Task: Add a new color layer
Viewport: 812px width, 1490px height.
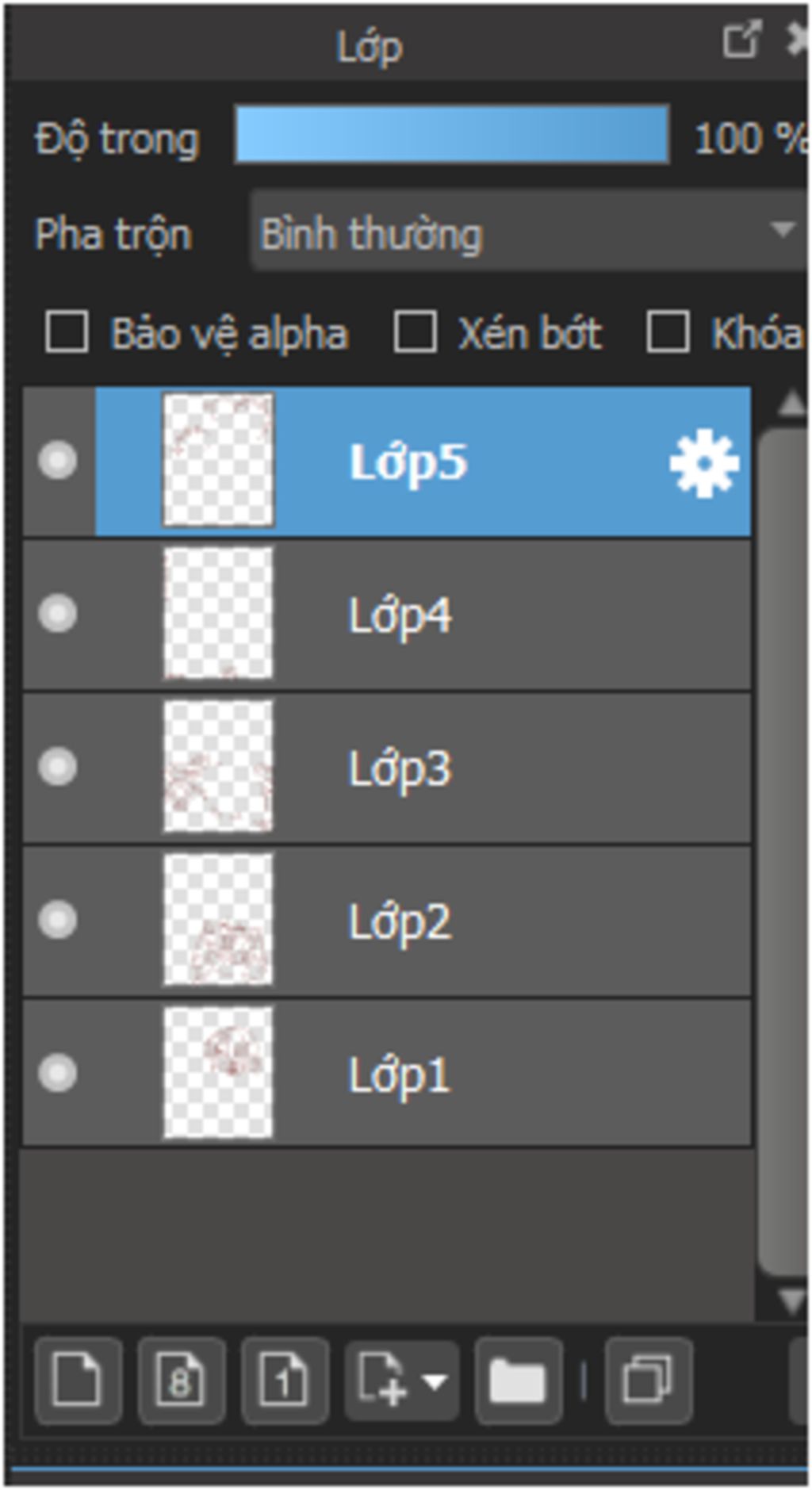Action: click(x=77, y=1381)
